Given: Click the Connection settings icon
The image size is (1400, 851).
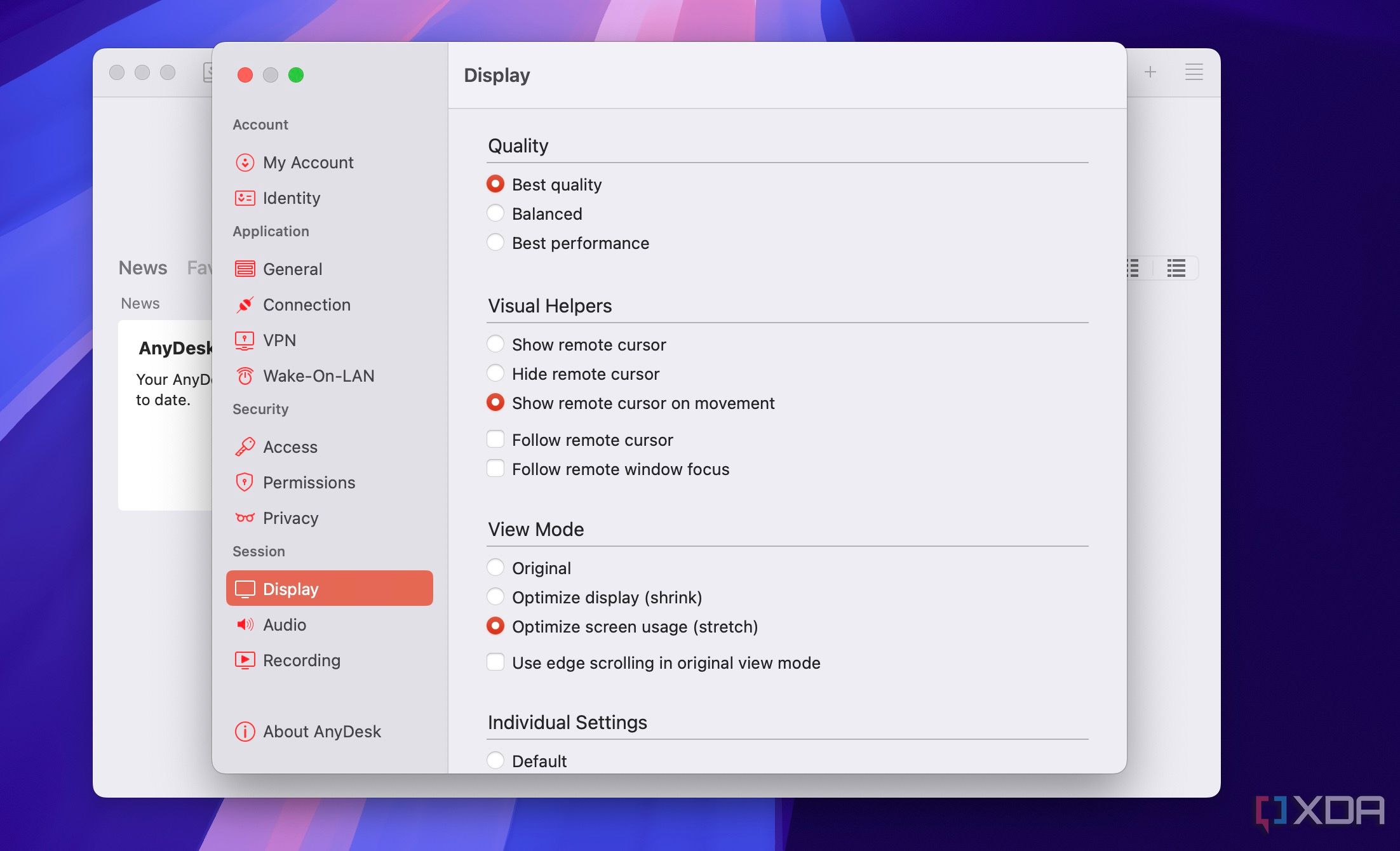Looking at the screenshot, I should (x=244, y=304).
